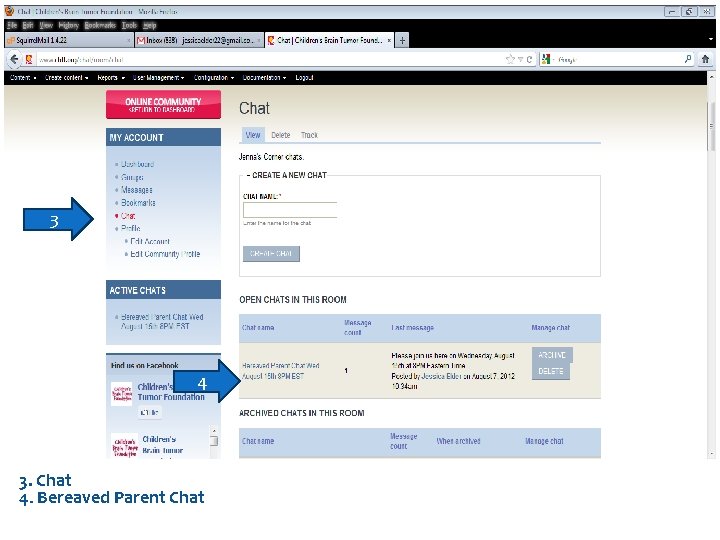Expand the Reports admin dropdown

tap(111, 78)
